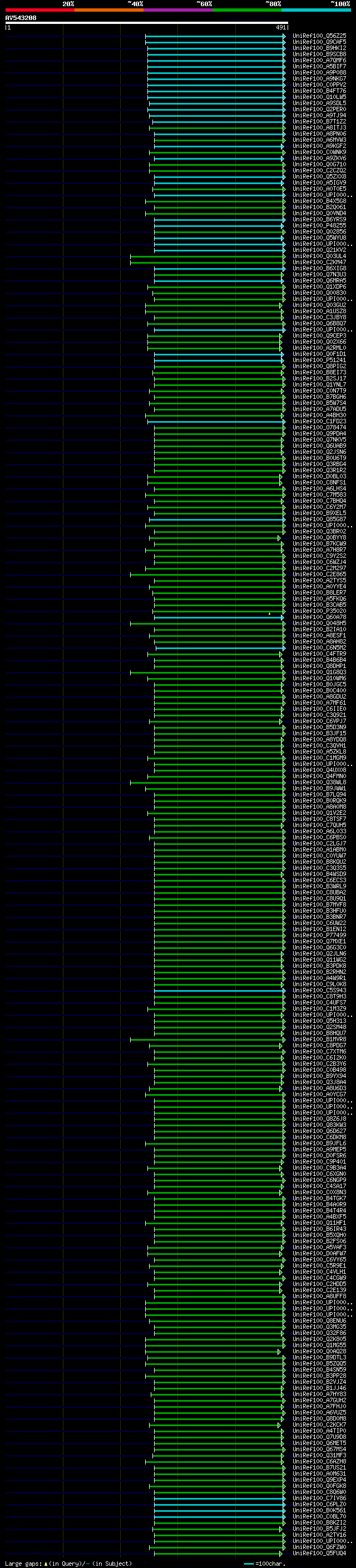This screenshot has width=356, height=1568.
Task: Select hit UniRef100_C6AZM8
Action: point(319,1461)
